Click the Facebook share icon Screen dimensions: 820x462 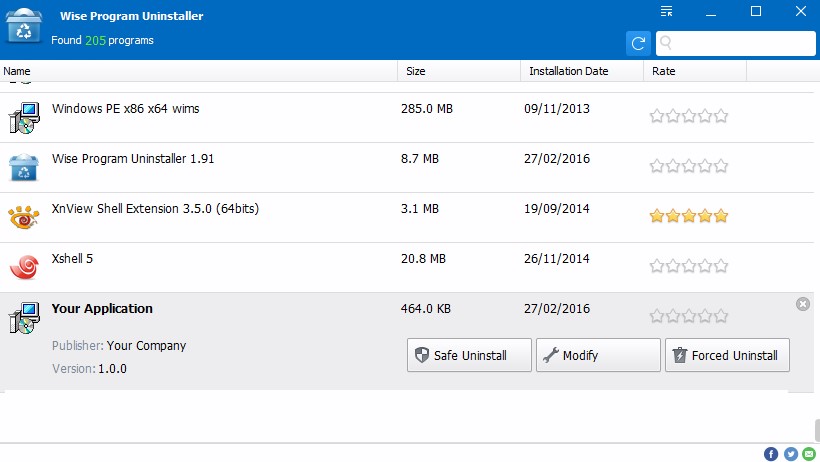pos(771,454)
